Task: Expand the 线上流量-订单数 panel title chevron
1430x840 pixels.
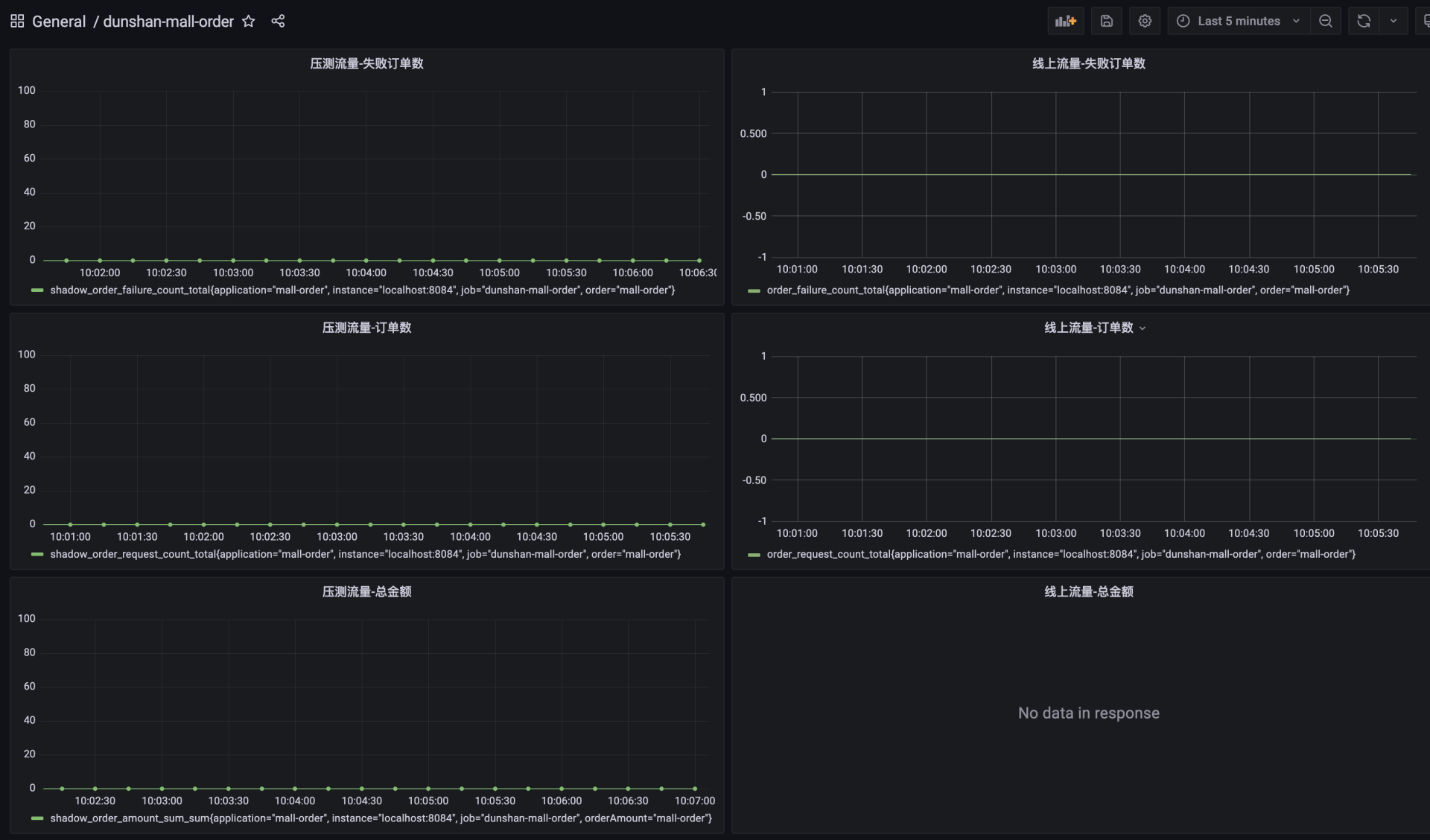Action: click(x=1143, y=328)
